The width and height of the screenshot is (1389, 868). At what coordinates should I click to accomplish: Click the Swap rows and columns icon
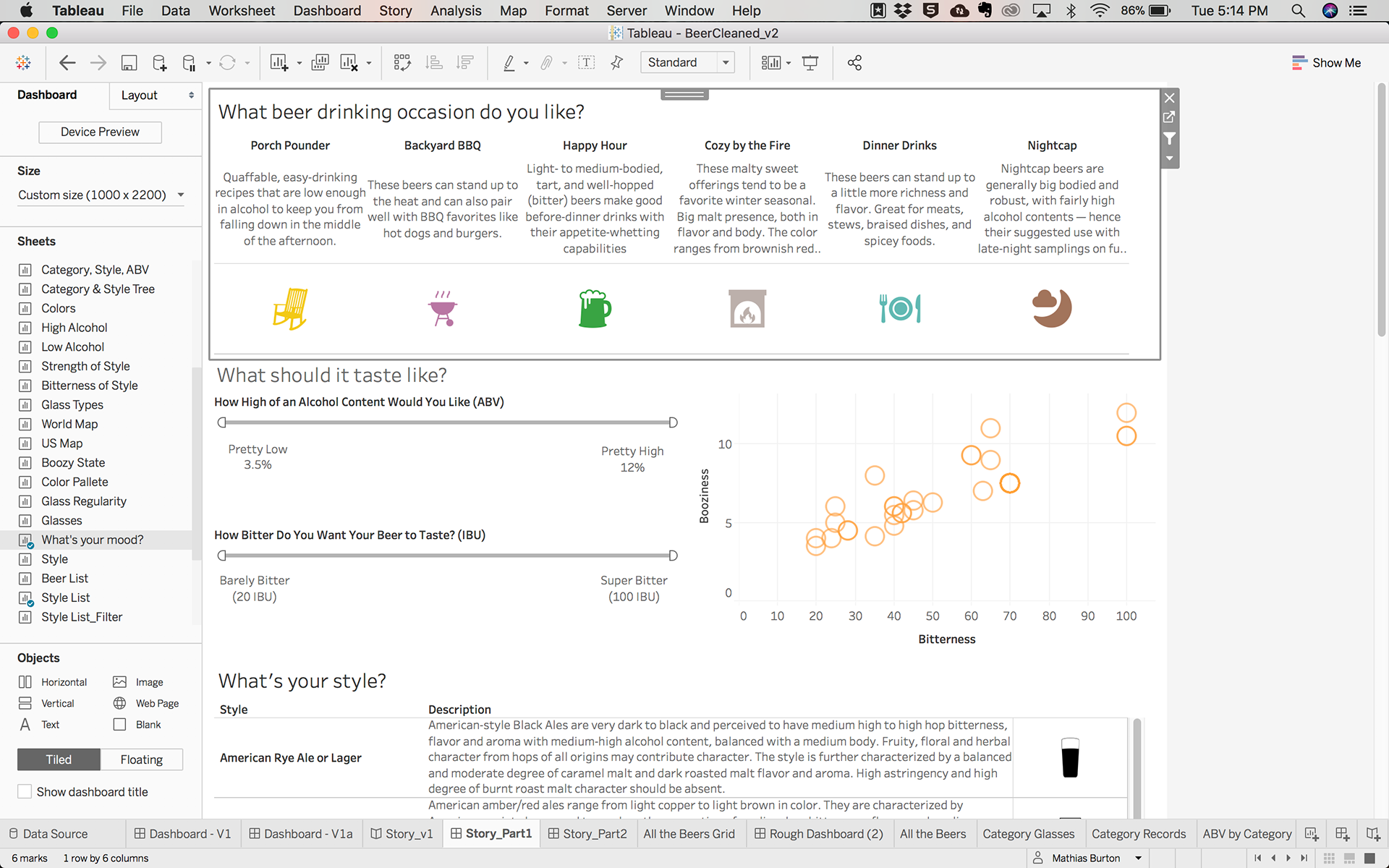click(402, 63)
